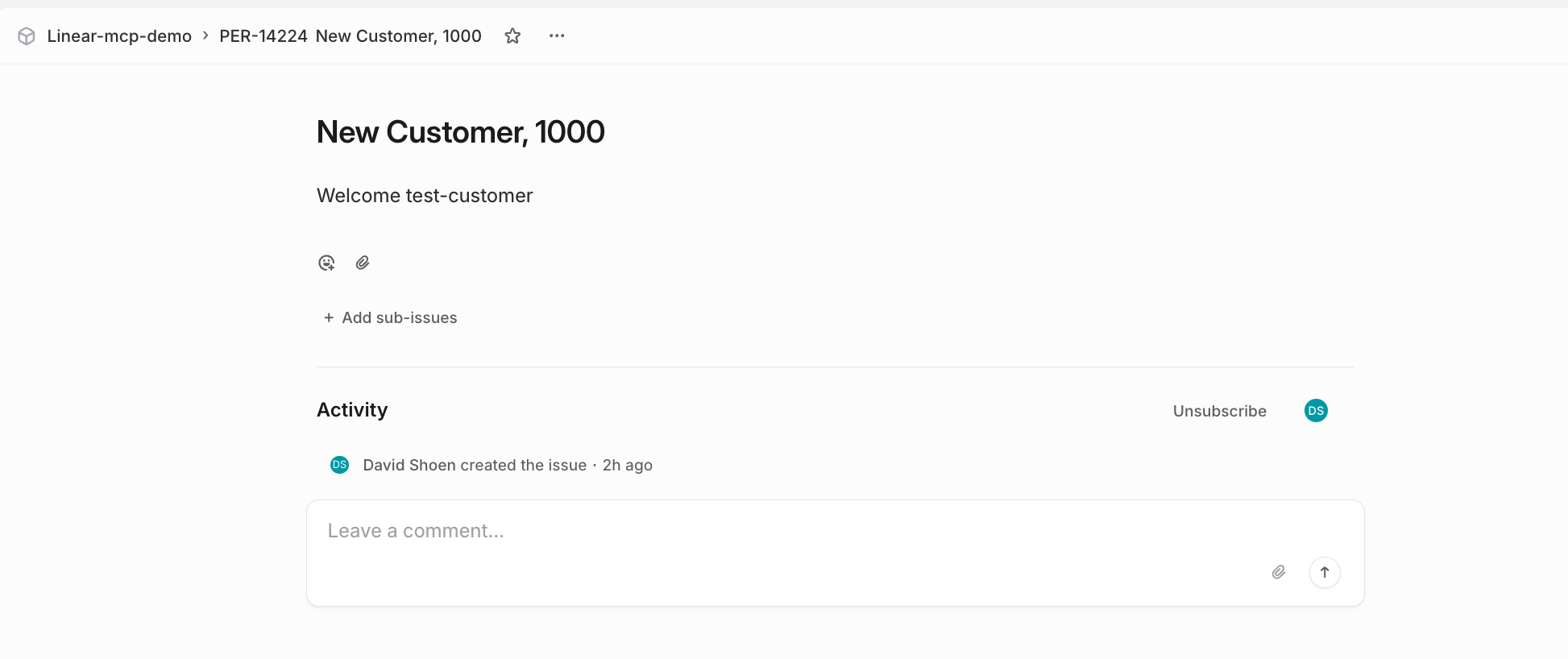The image size is (1568, 659).
Task: Click the plus icon before Add sub-issues
Action: click(329, 318)
